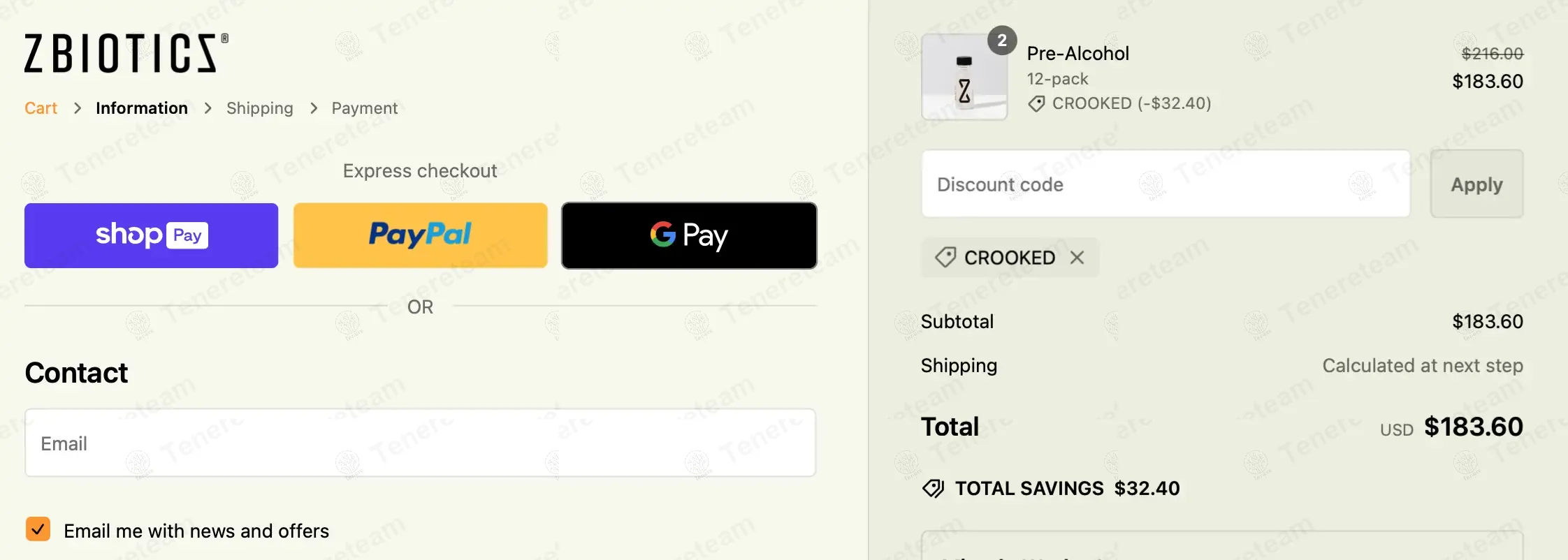Image resolution: width=1568 pixels, height=560 pixels.
Task: Select the Information breadcrumb step
Action: [x=142, y=108]
